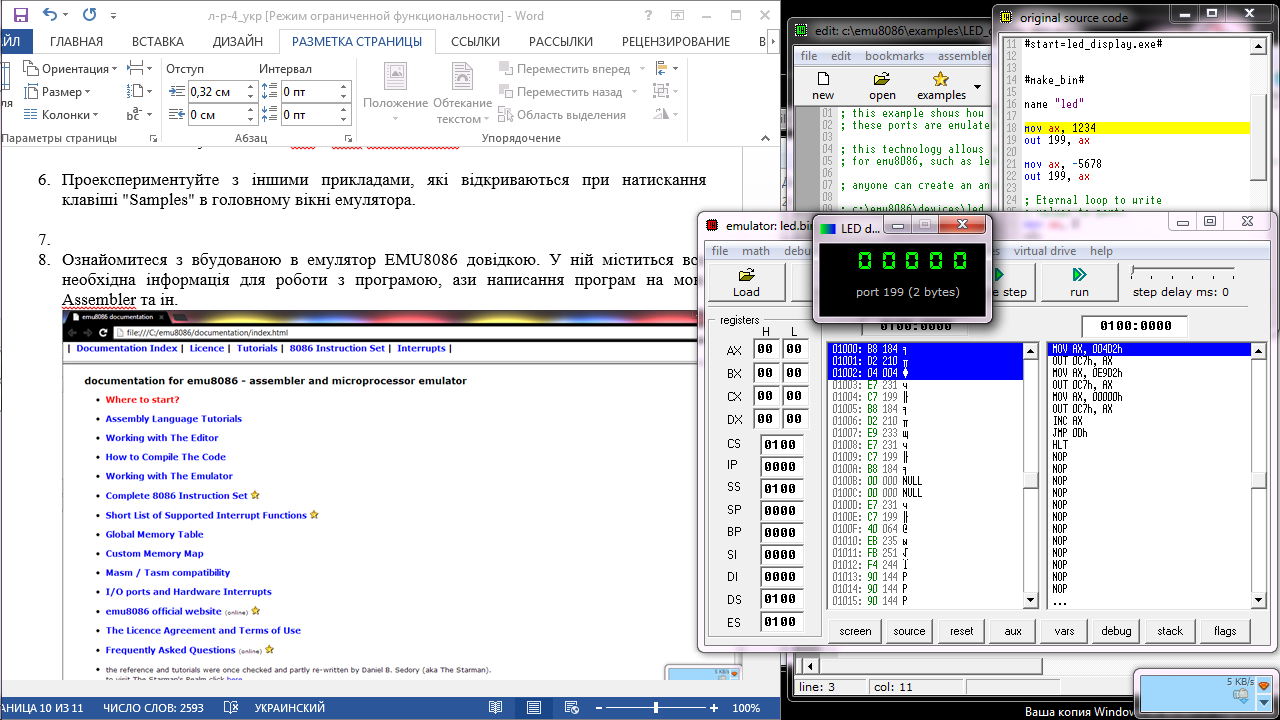Open help menu in emulator

coord(1101,251)
